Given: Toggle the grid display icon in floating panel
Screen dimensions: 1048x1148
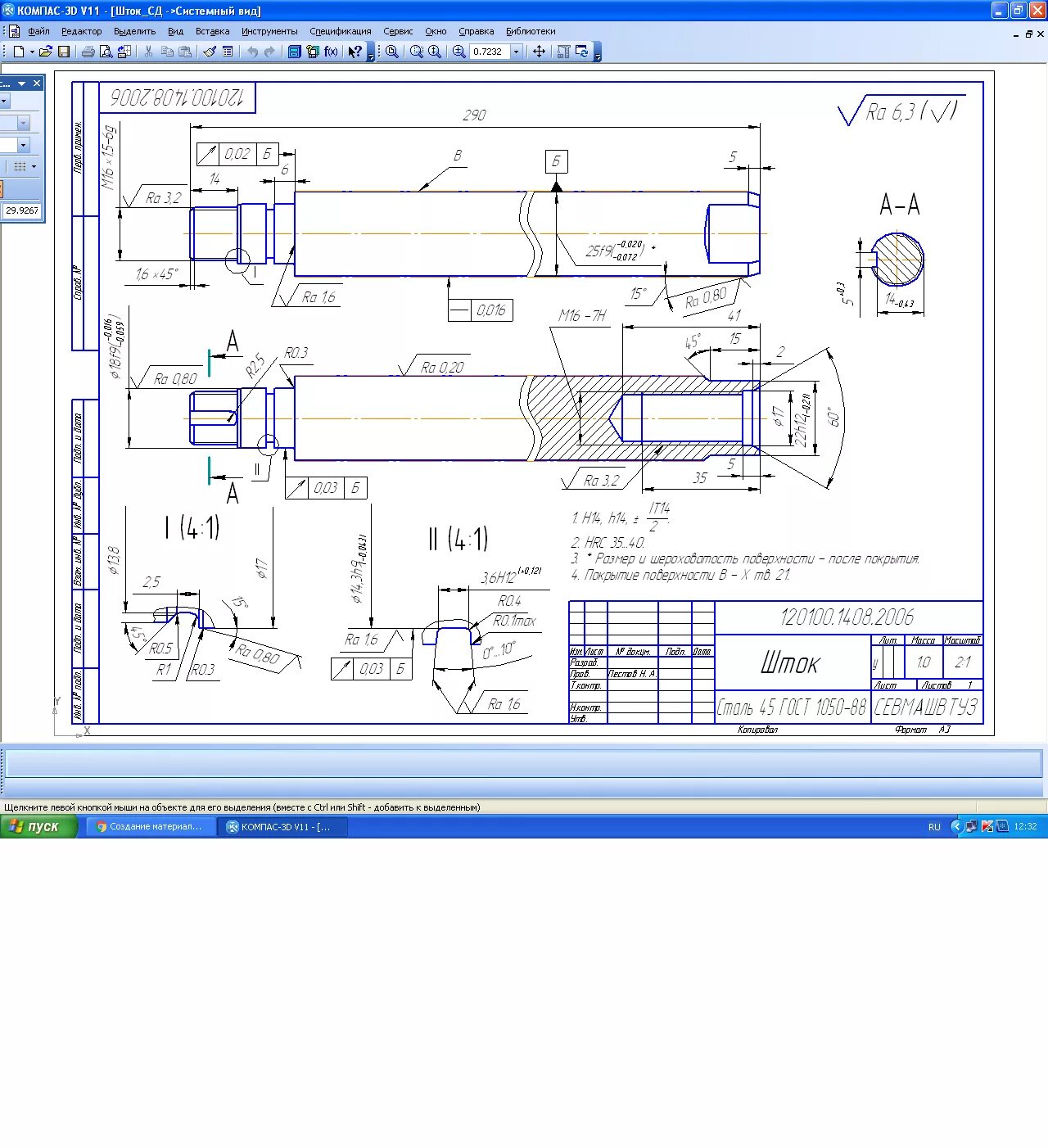Looking at the screenshot, I should (x=20, y=166).
